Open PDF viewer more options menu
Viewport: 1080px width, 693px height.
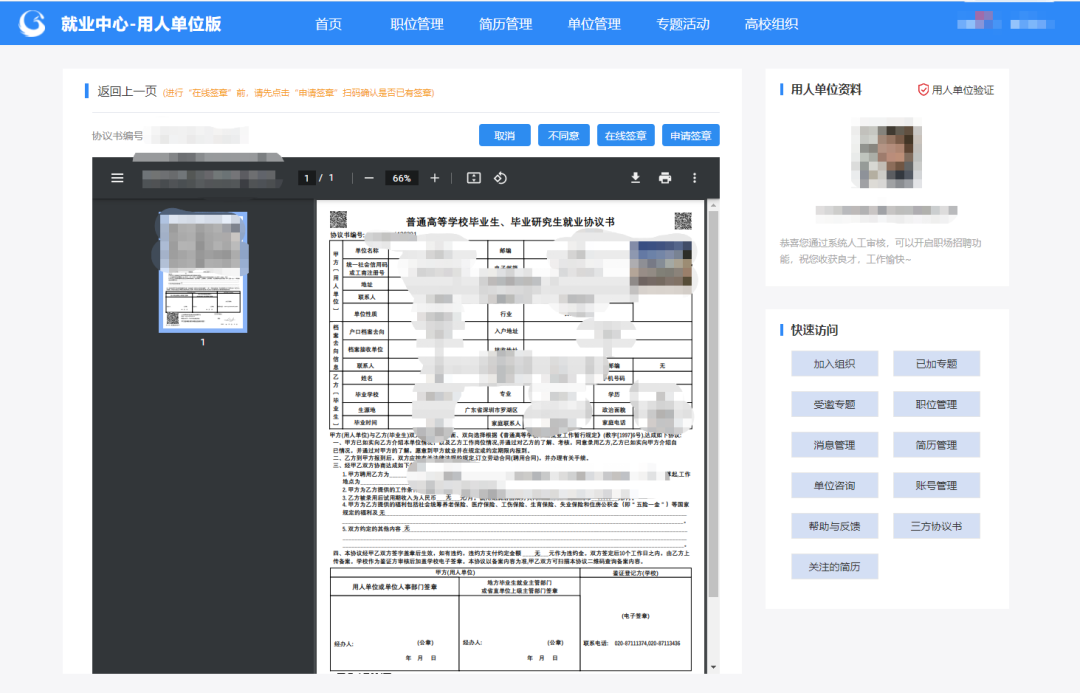[x=694, y=178]
